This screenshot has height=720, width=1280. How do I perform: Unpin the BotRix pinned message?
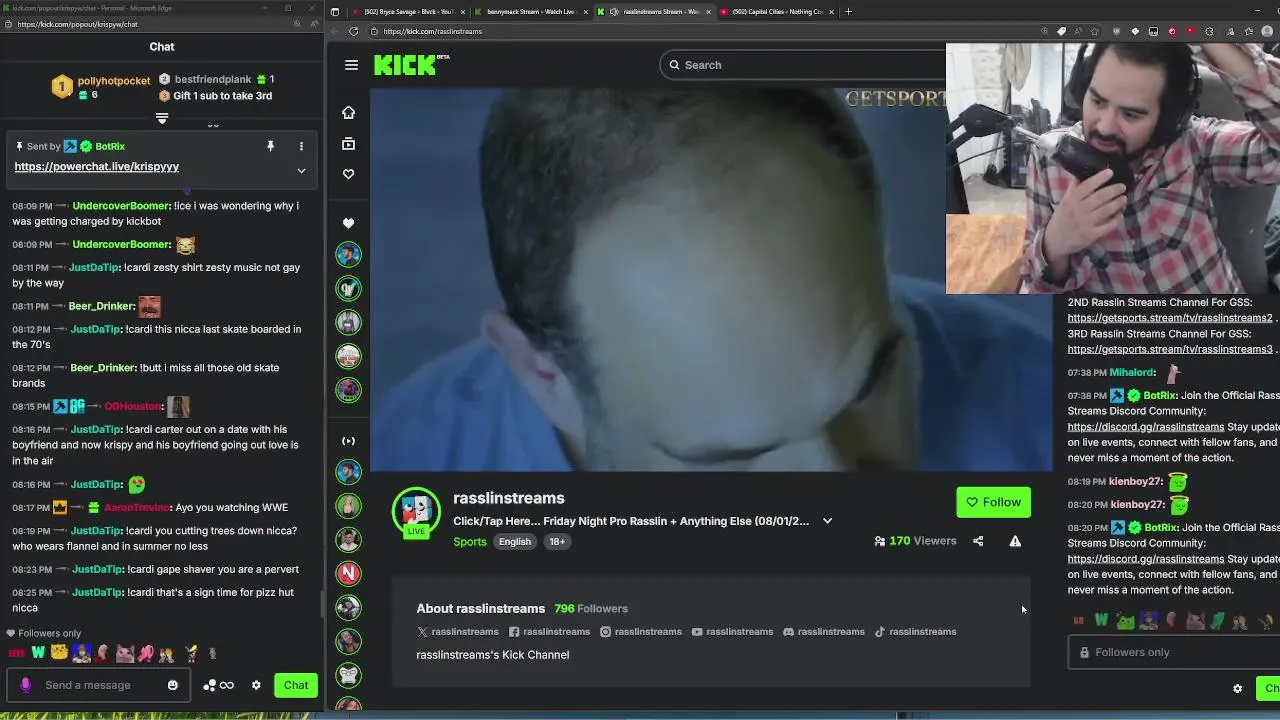coord(270,146)
